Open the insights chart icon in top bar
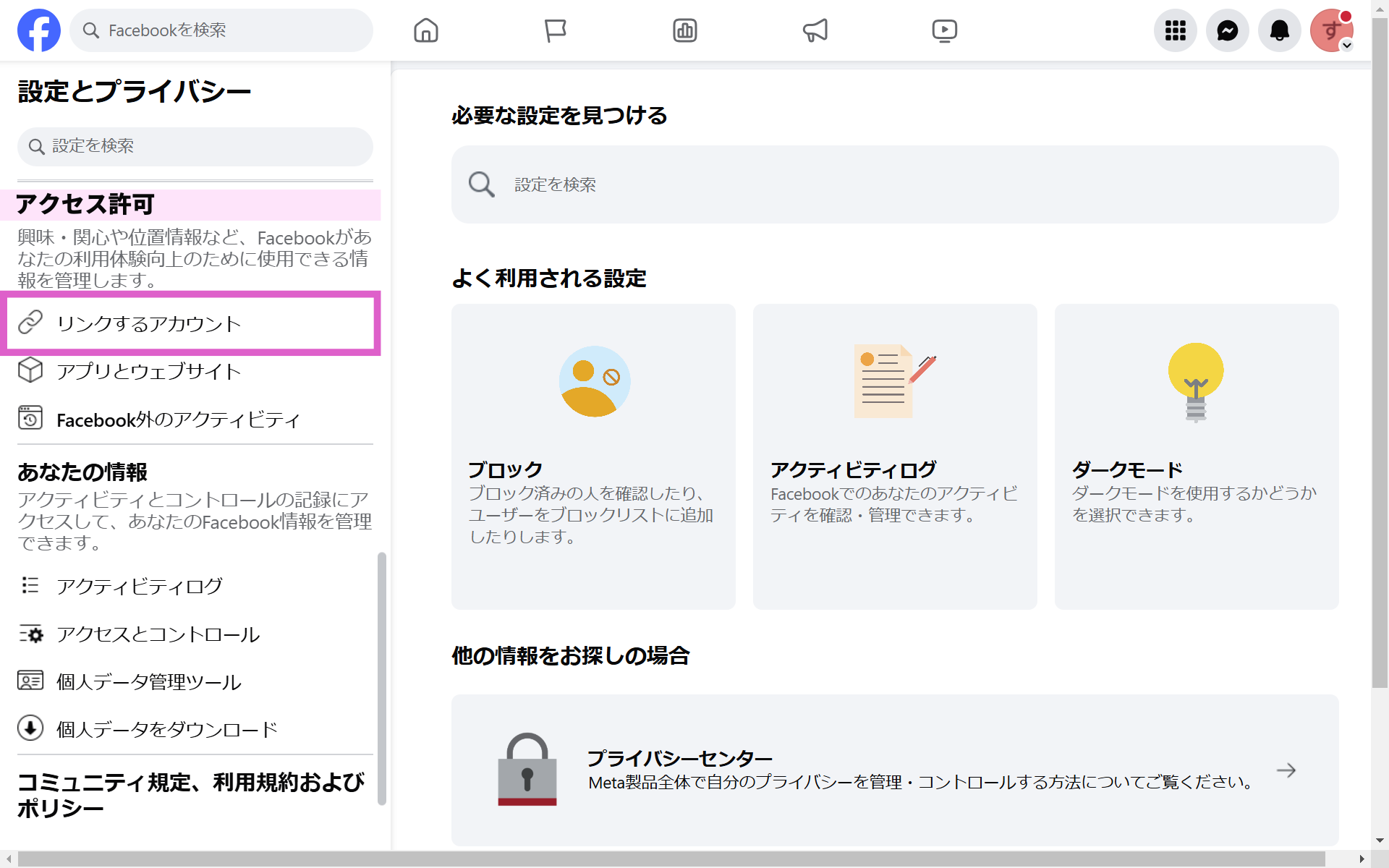This screenshot has width=1389, height=868. [684, 30]
